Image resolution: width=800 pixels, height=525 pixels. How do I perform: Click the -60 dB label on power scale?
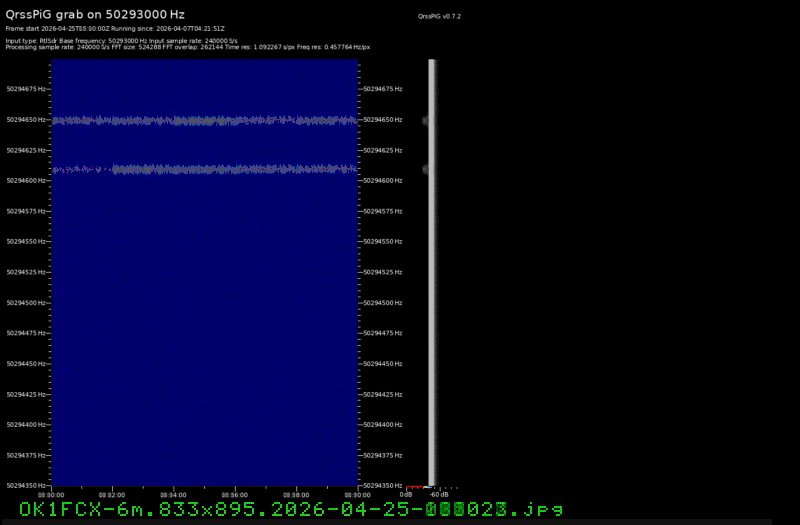439,494
